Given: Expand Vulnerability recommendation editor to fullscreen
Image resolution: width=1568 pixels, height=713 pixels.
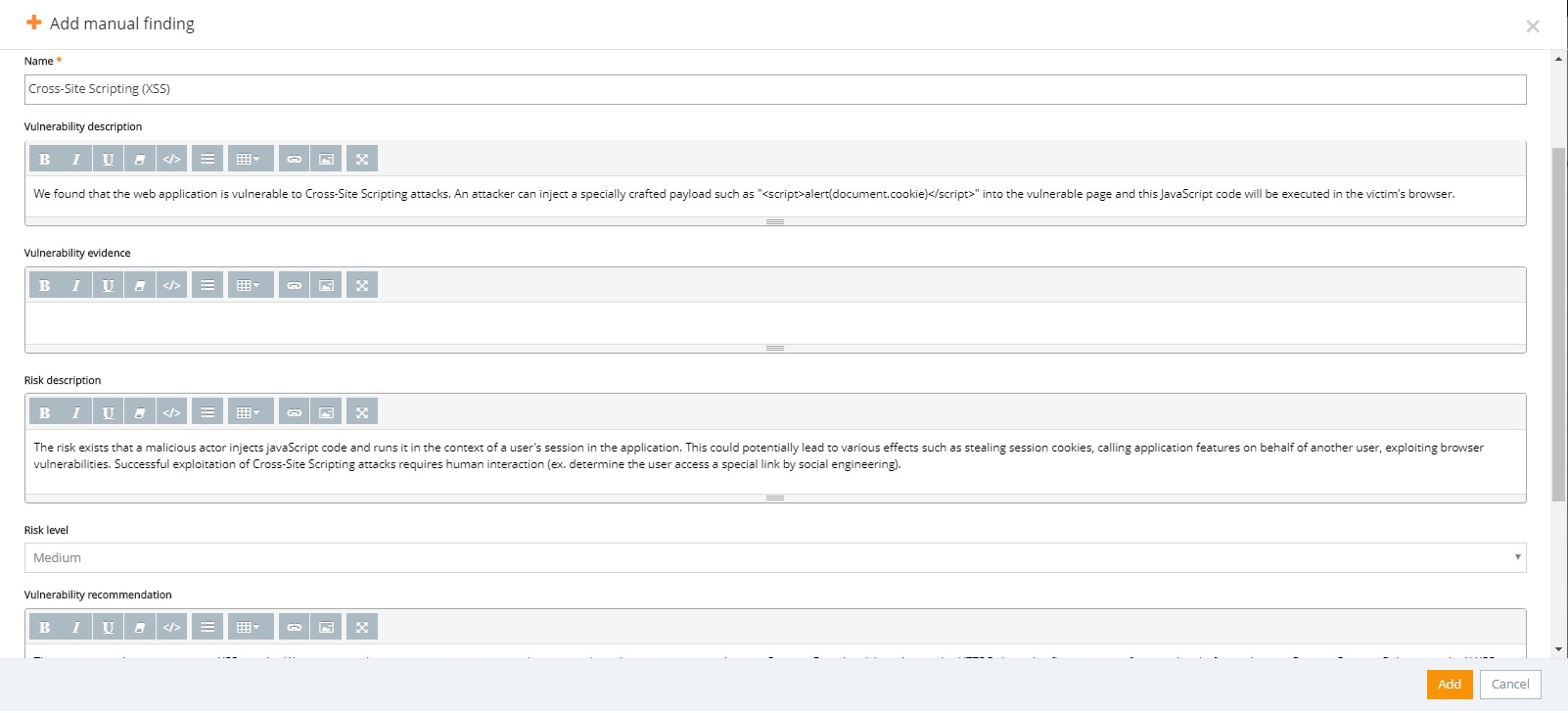Looking at the screenshot, I should (362, 627).
